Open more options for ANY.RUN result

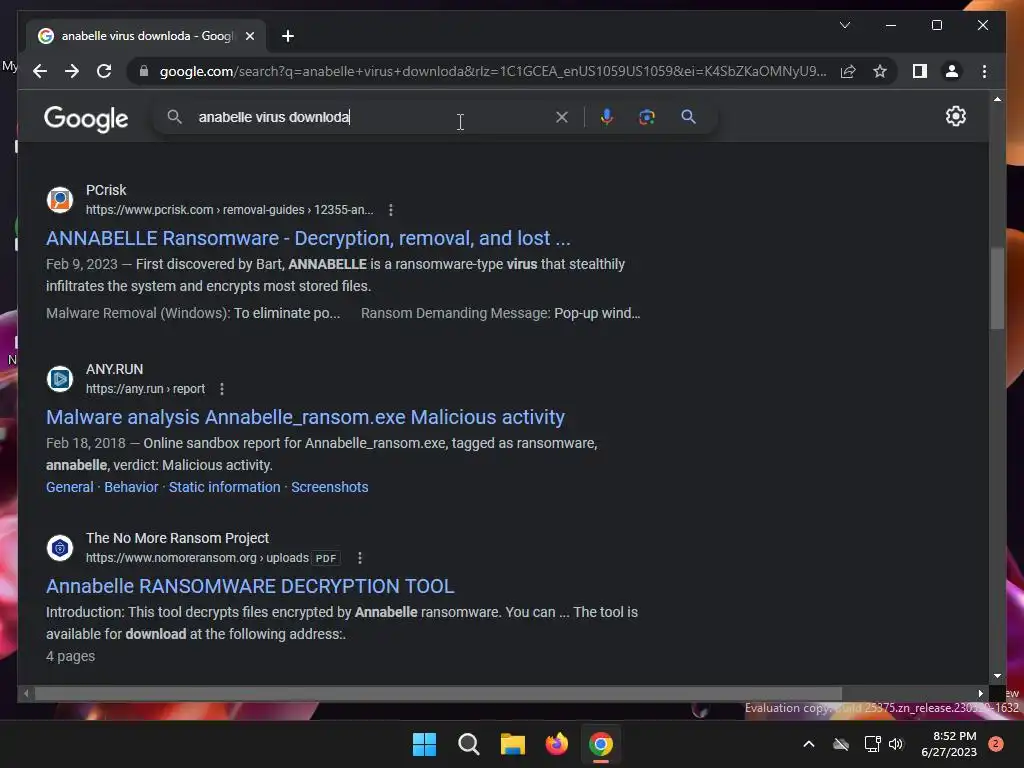point(222,389)
